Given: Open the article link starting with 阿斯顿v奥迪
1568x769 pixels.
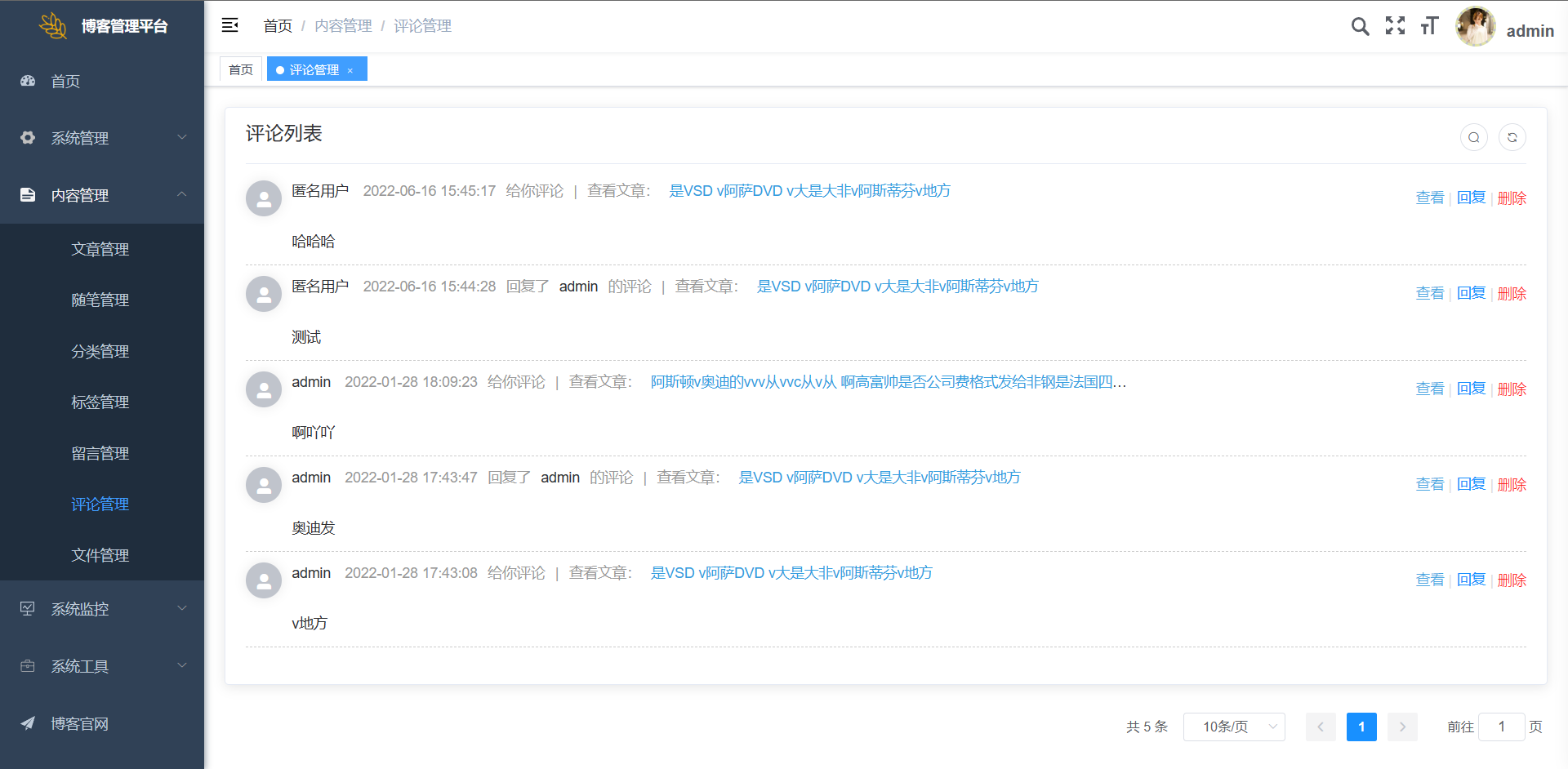Looking at the screenshot, I should 888,382.
